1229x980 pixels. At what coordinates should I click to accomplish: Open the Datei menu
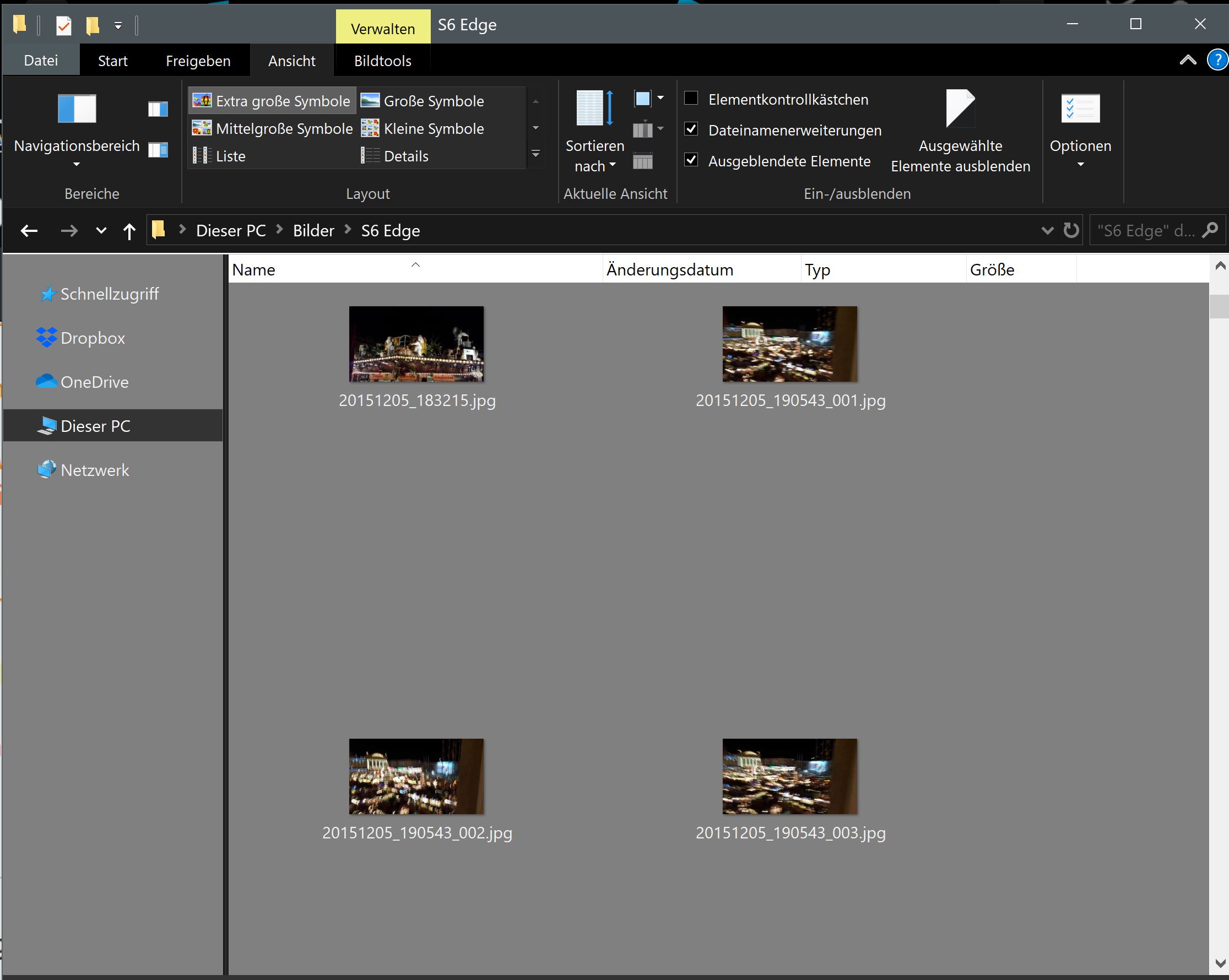click(x=41, y=60)
